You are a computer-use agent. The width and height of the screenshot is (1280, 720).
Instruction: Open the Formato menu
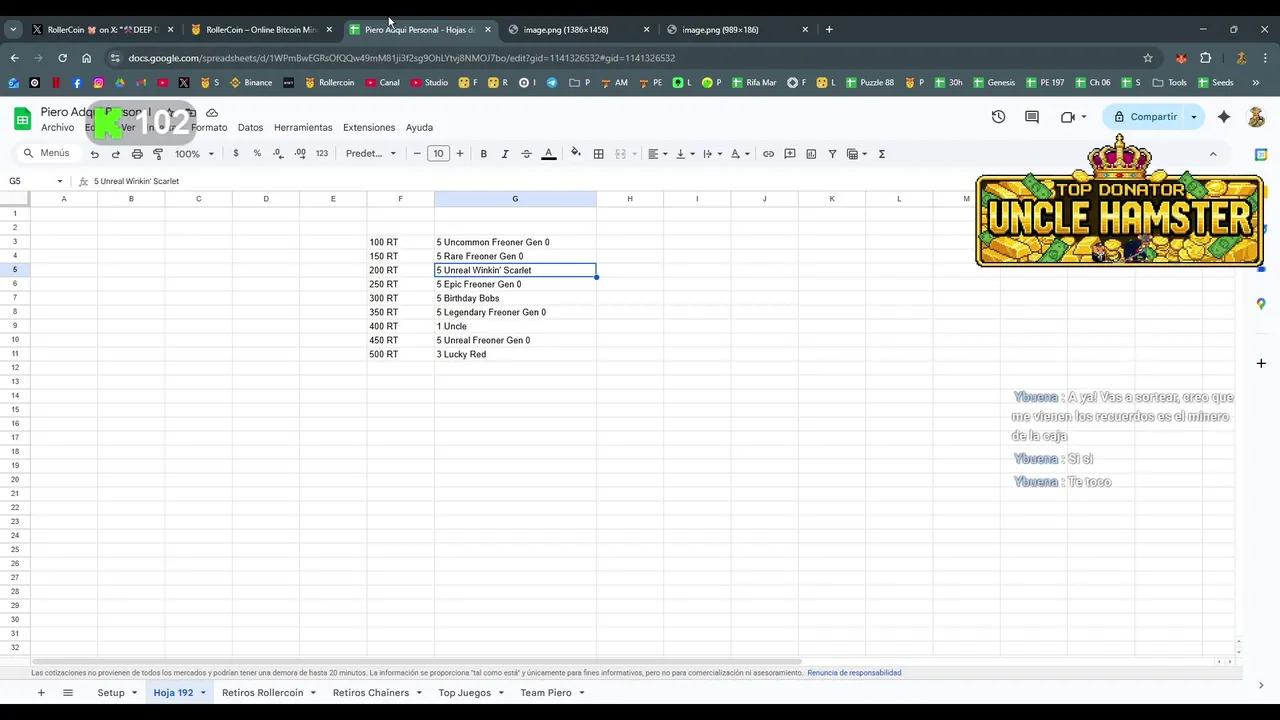point(209,128)
